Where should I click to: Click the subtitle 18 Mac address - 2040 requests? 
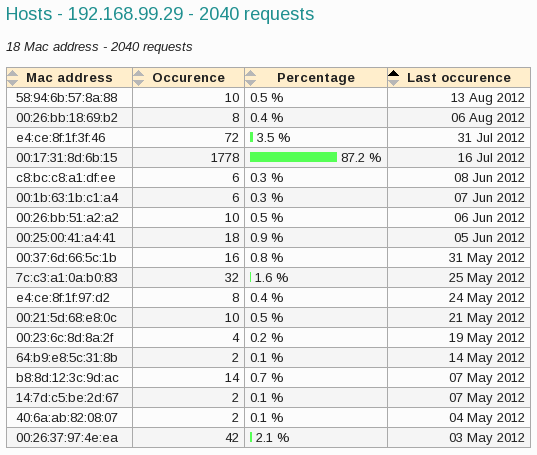coord(99,47)
